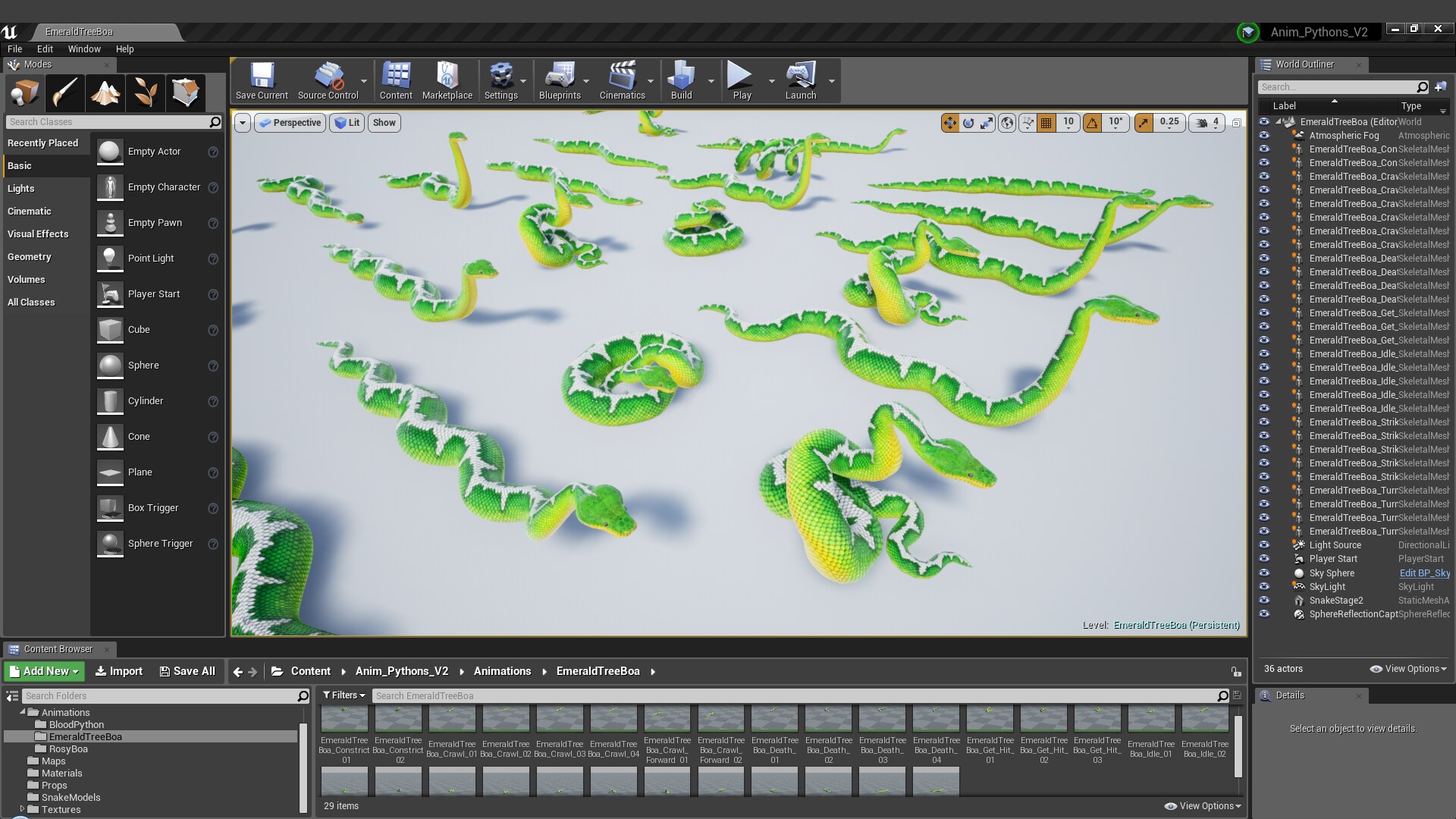
Task: Switch to Landscape mode in Modes panel
Action: pyautogui.click(x=105, y=93)
